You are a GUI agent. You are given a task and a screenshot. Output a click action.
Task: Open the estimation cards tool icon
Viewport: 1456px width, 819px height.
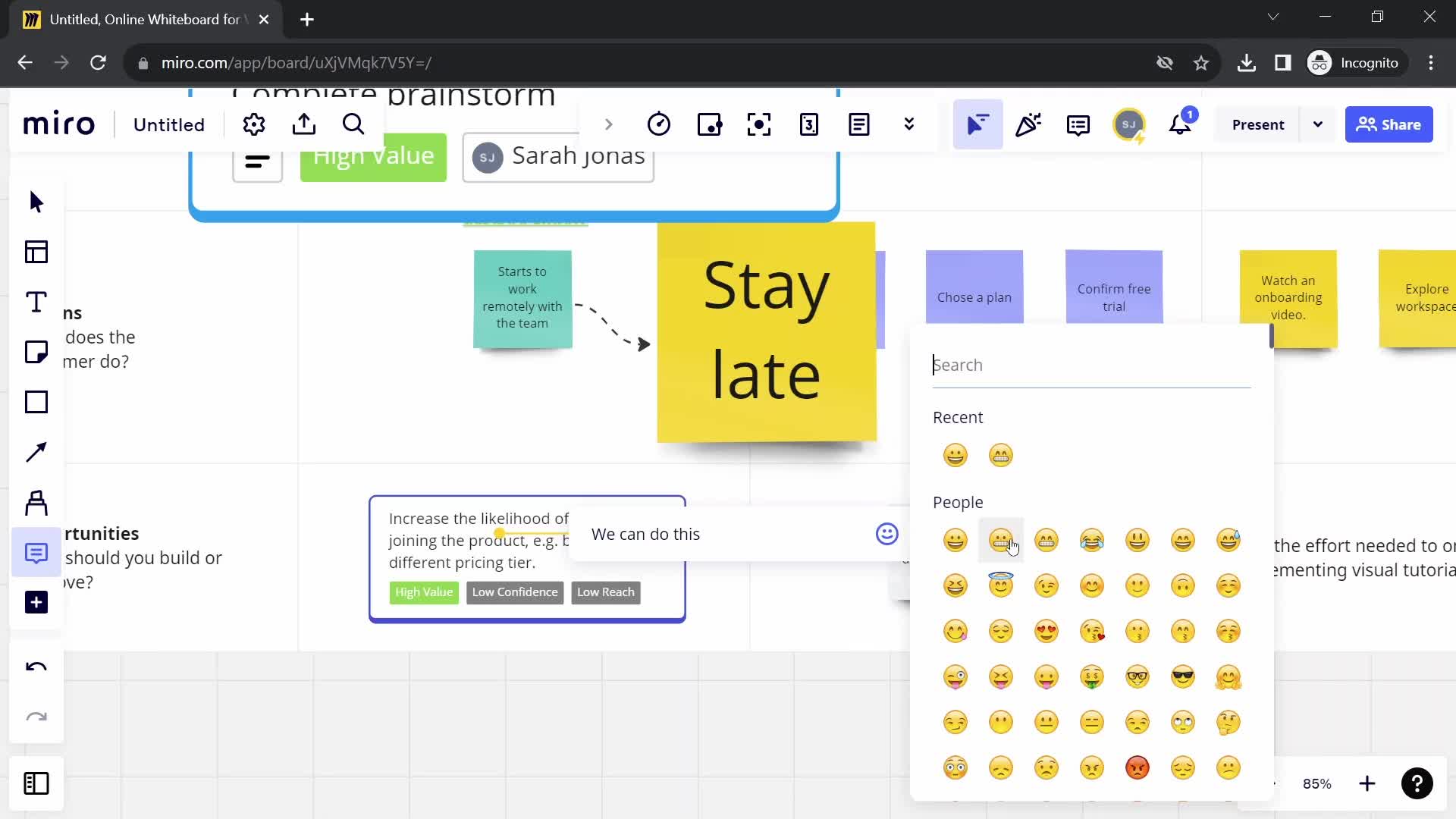click(x=809, y=124)
